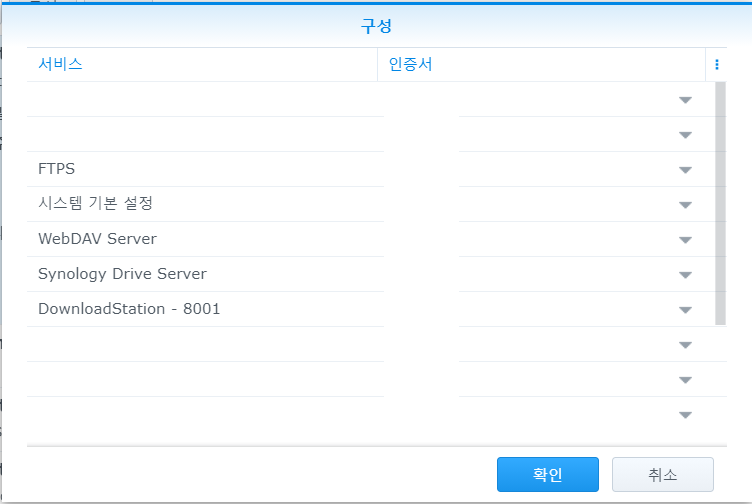Screen dimensions: 752x504
Task: Click the 취소 button
Action: pos(662,474)
